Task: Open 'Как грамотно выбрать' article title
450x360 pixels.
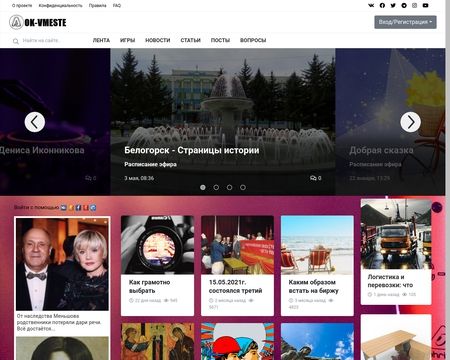Action: click(149, 286)
